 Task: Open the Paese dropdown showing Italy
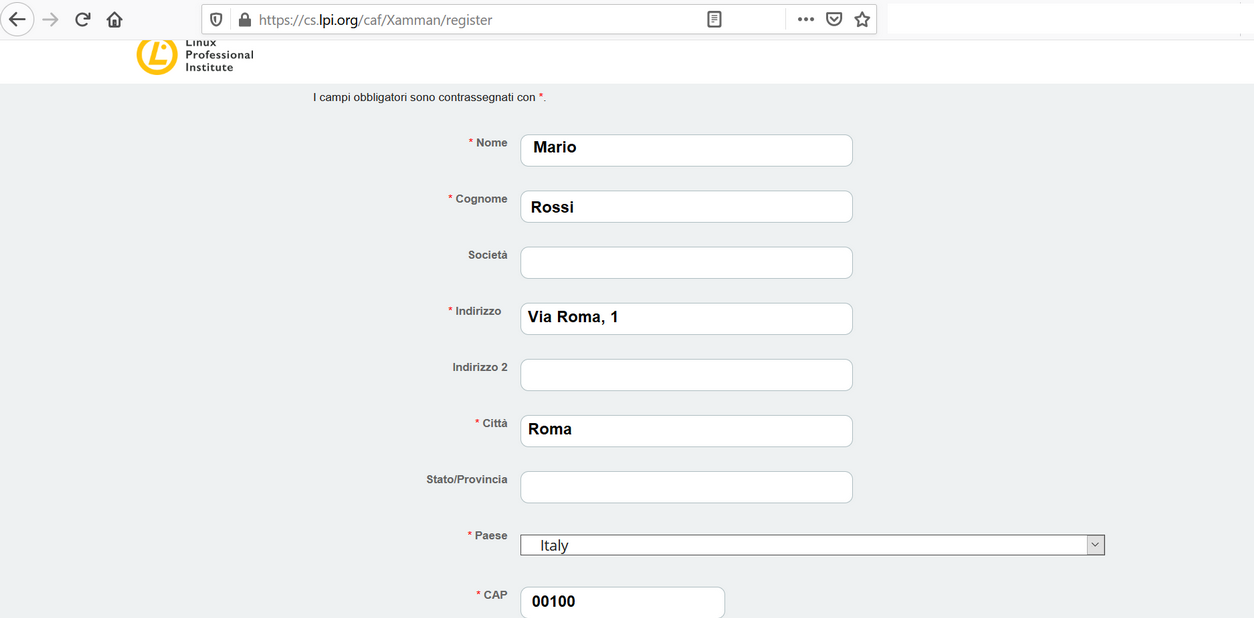point(812,545)
